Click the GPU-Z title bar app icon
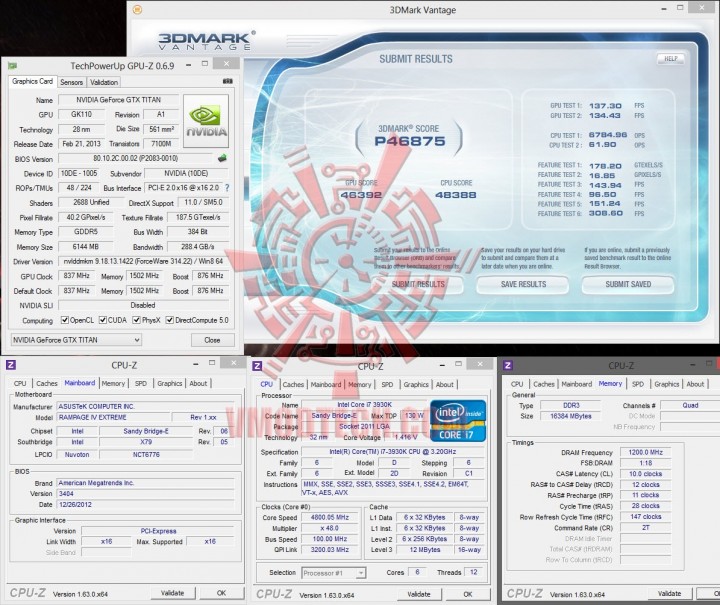 click(x=12, y=66)
